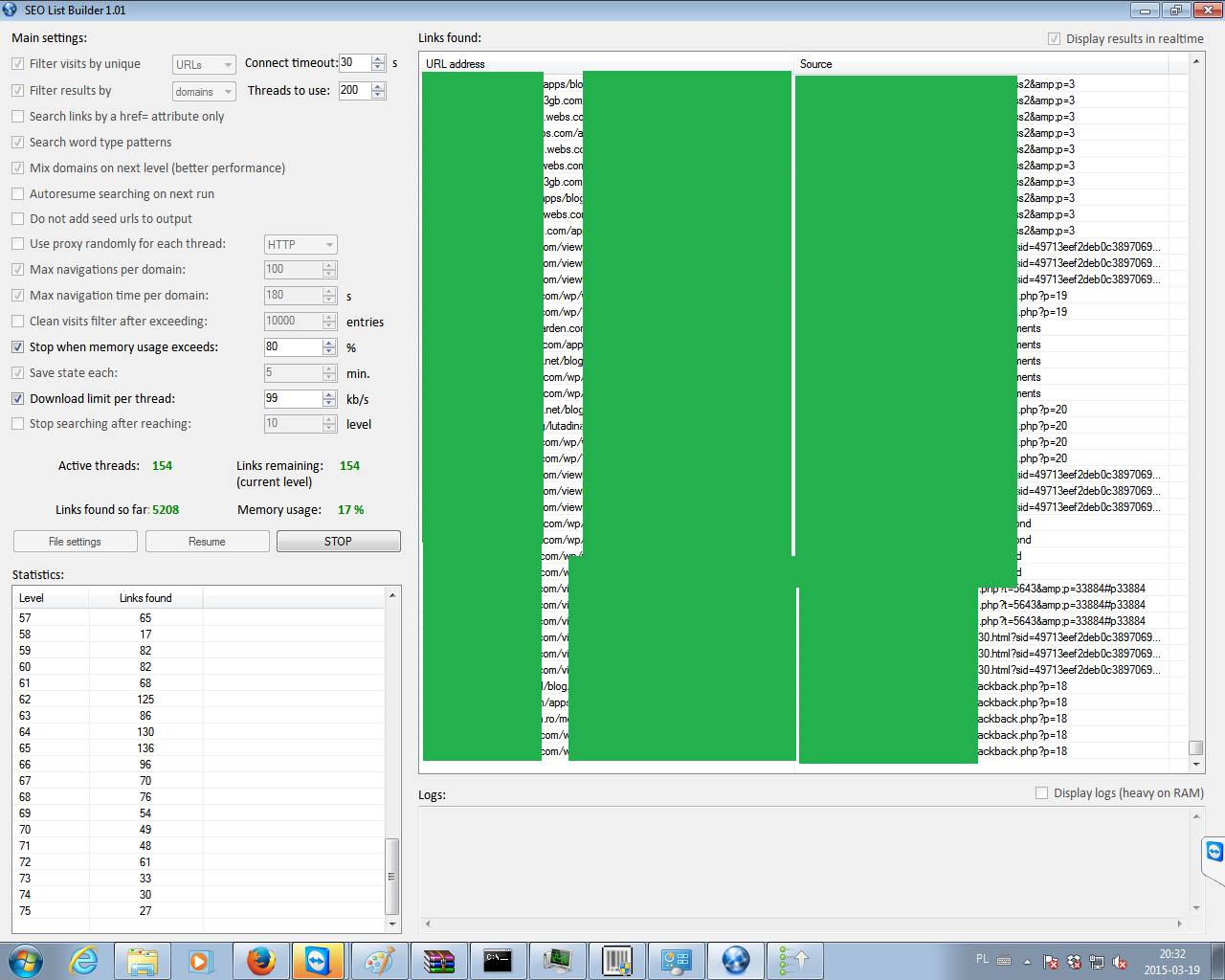The height and width of the screenshot is (980, 1225).
Task: Open the Windows Start menu
Action: (x=26, y=960)
